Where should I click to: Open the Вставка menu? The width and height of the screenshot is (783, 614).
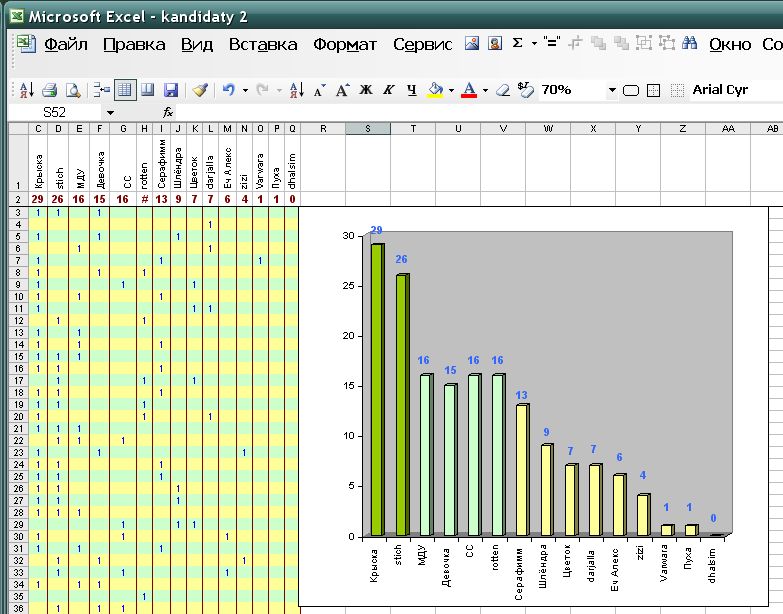pos(263,45)
